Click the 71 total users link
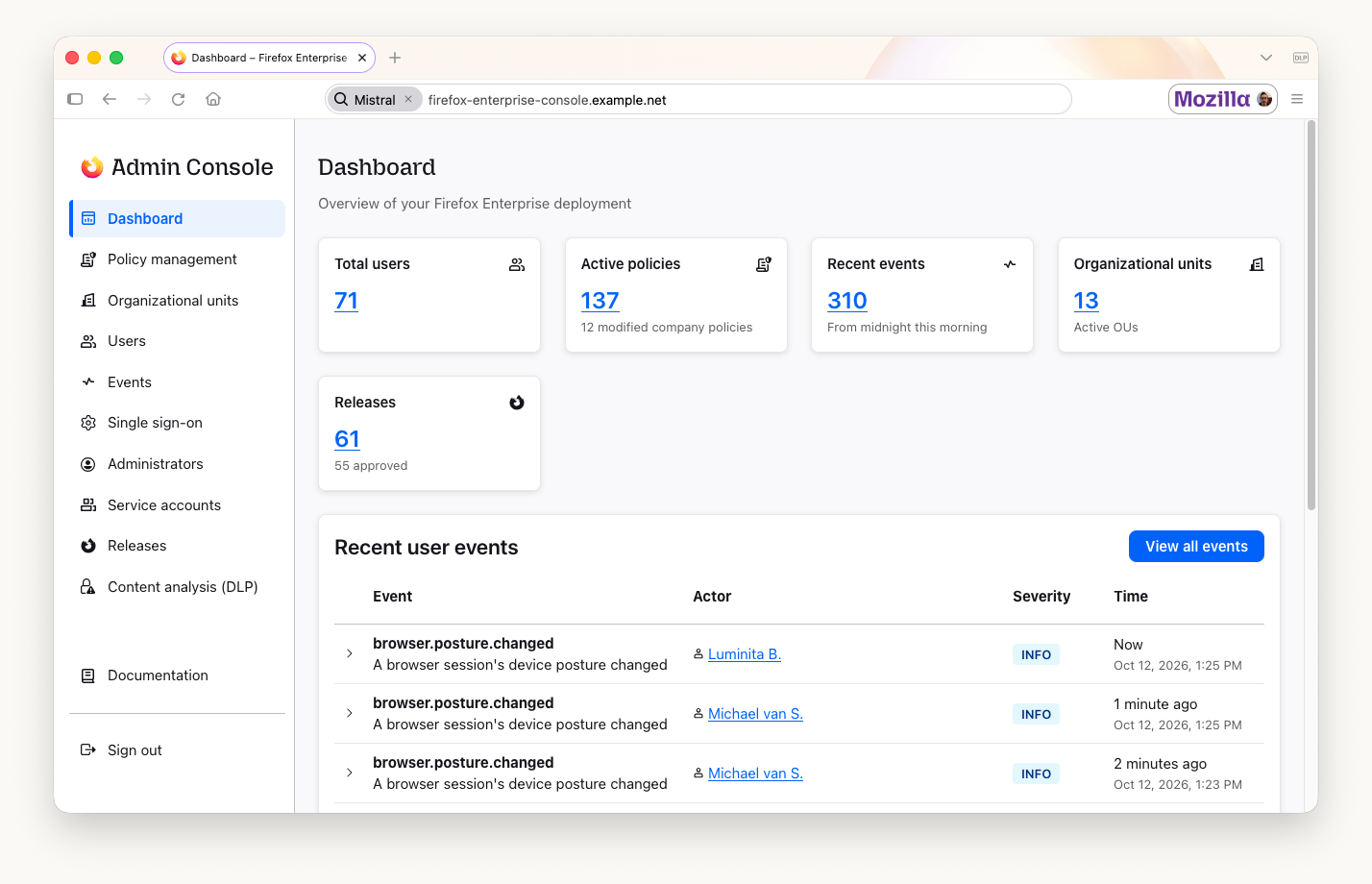The height and width of the screenshot is (884, 1372). [346, 301]
